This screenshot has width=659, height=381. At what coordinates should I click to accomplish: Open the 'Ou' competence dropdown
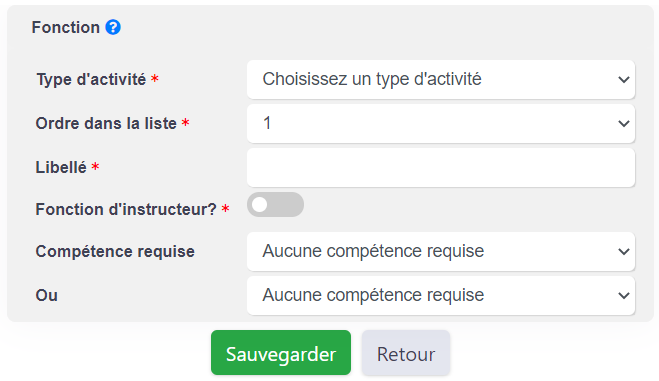tap(440, 295)
